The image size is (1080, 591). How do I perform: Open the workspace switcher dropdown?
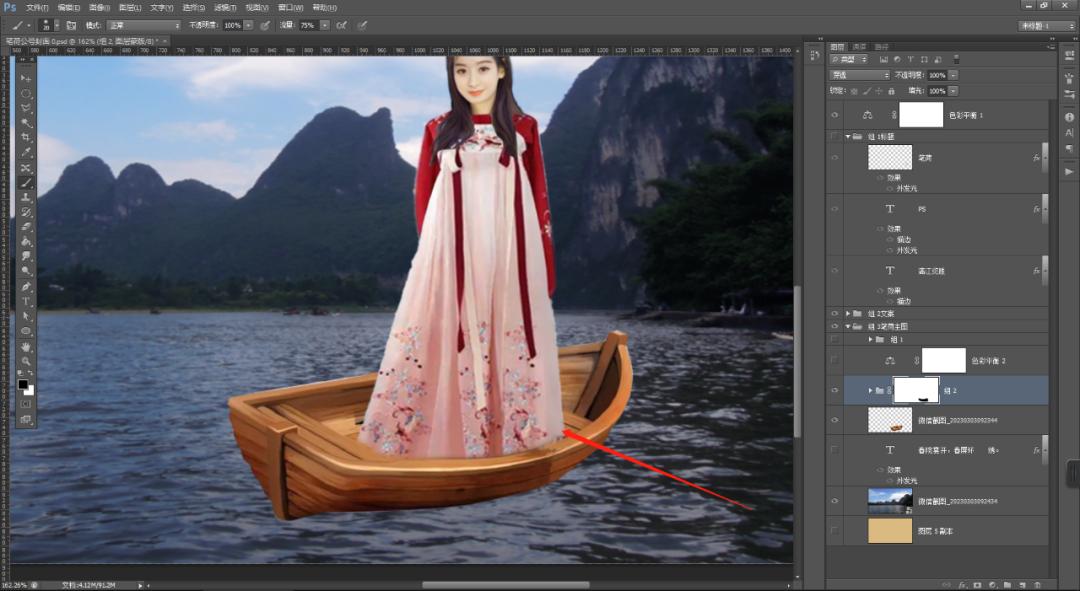point(1047,25)
